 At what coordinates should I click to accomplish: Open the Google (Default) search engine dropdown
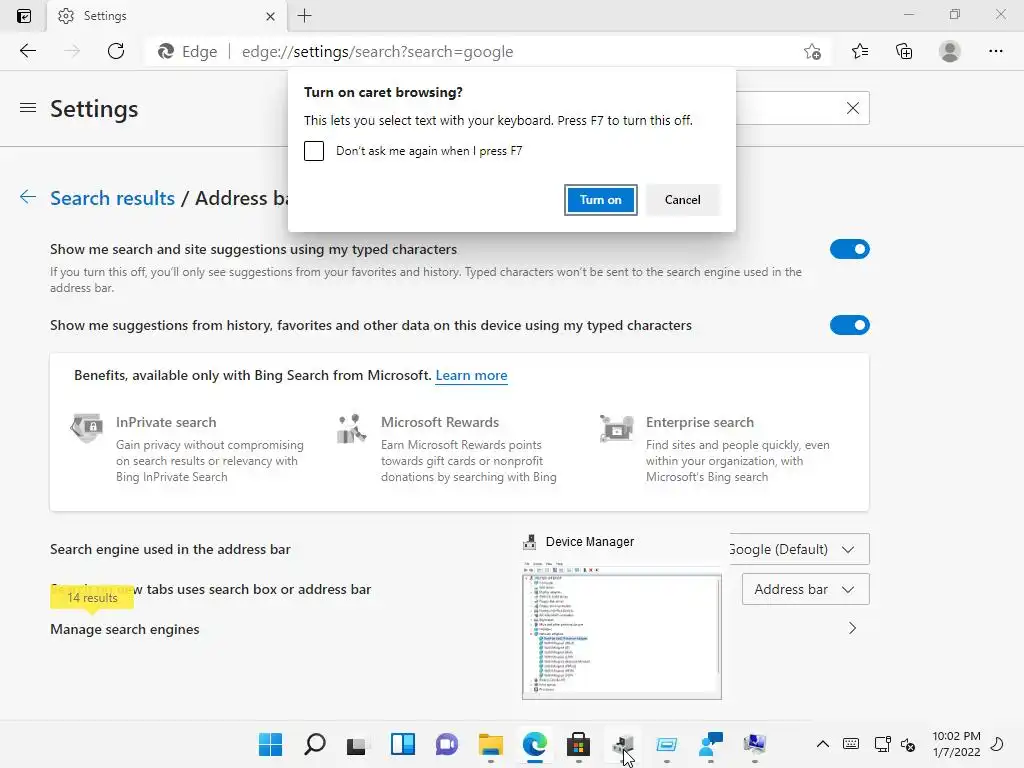[x=799, y=549]
